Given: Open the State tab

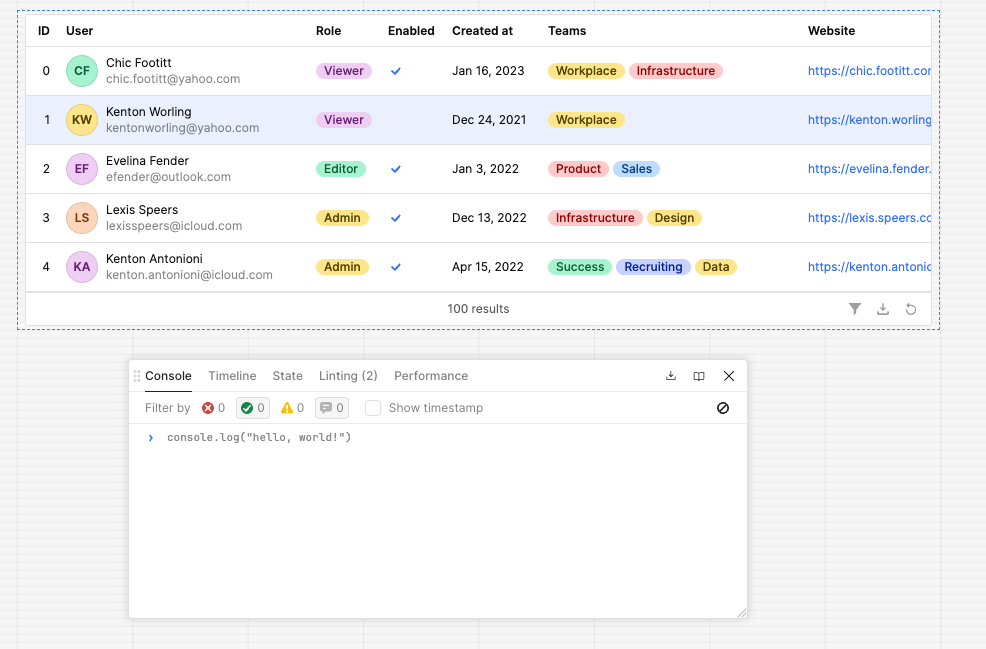Looking at the screenshot, I should 287,376.
